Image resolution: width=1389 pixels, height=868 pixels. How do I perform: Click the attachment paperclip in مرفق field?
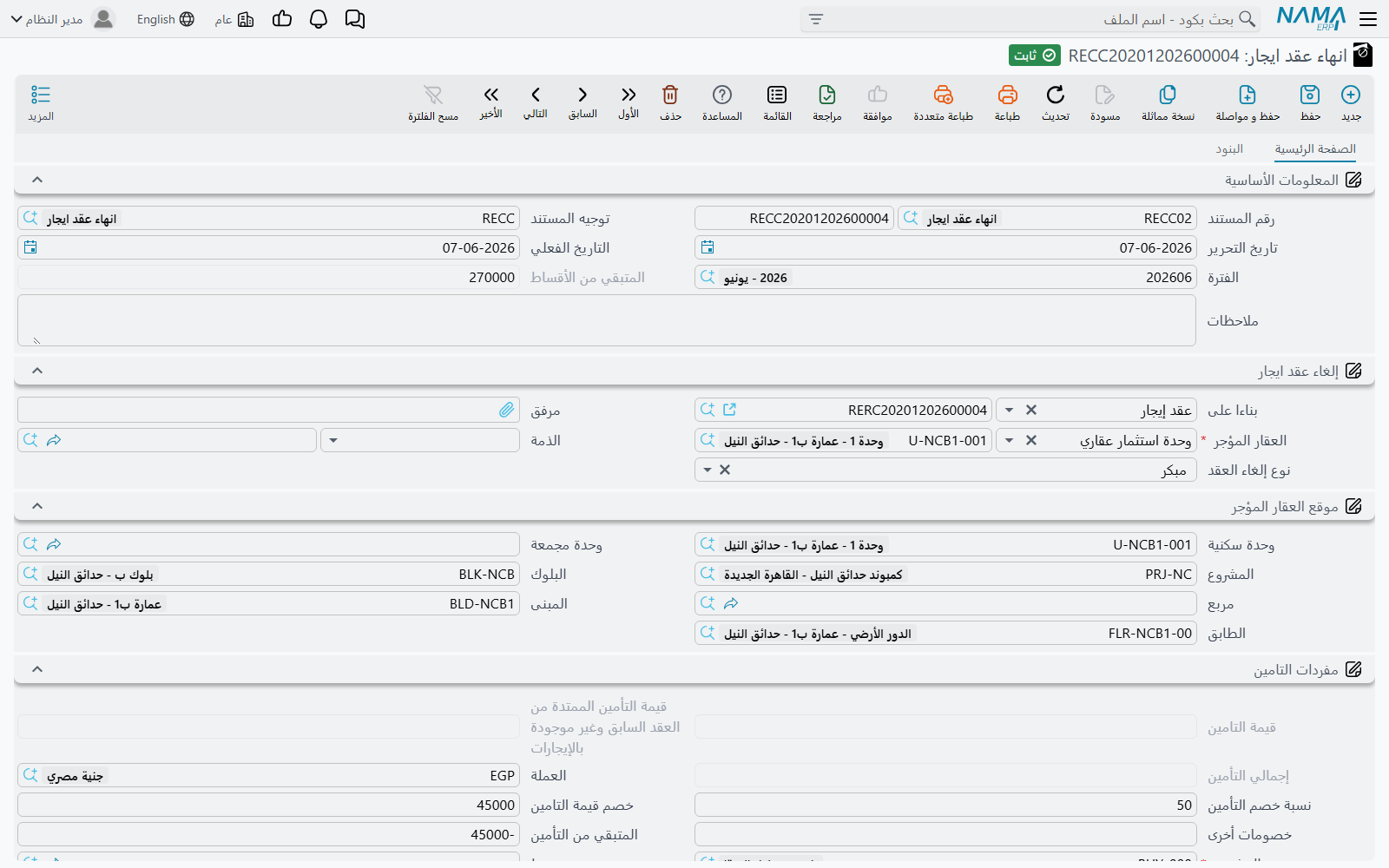(x=506, y=410)
